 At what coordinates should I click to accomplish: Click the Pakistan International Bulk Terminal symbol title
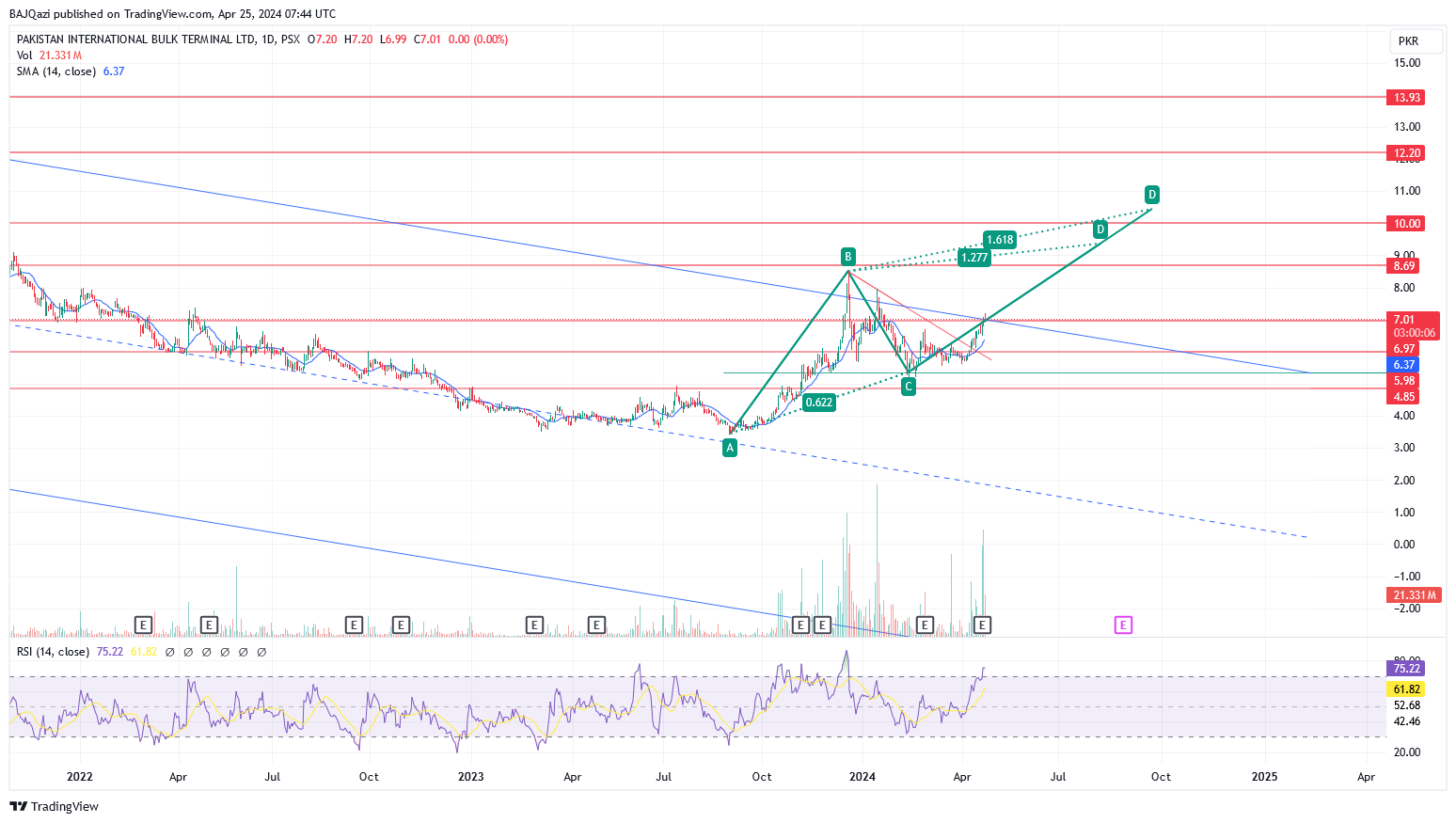135,40
